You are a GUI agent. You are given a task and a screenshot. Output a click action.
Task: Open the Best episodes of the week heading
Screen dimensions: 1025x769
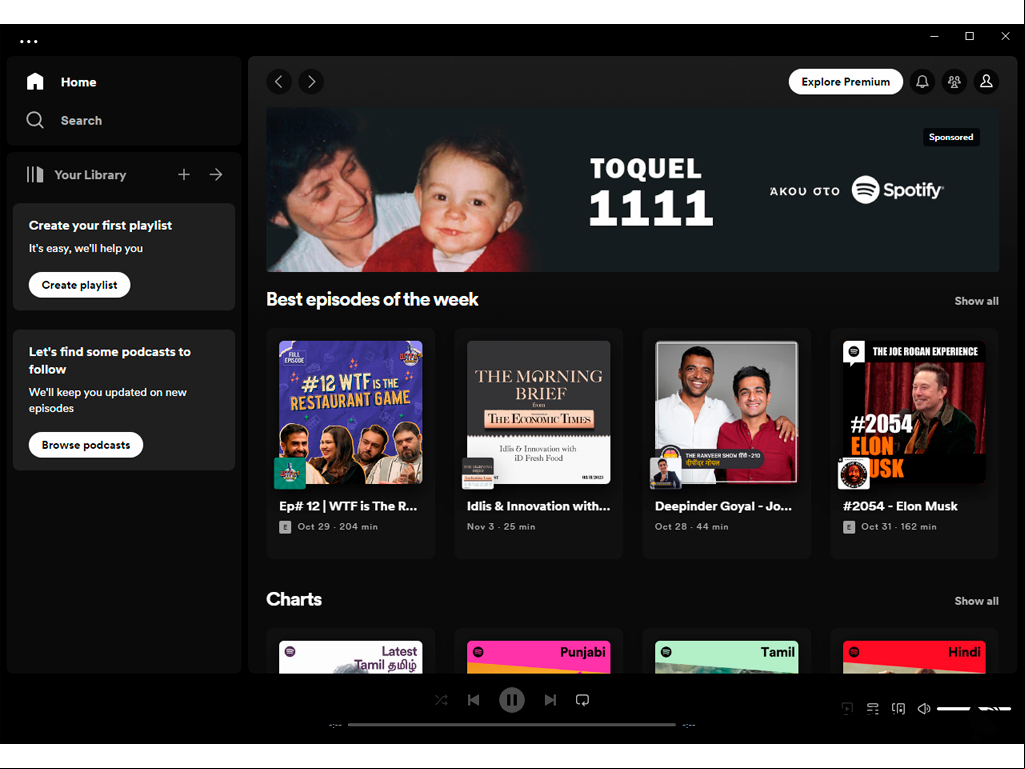point(372,299)
